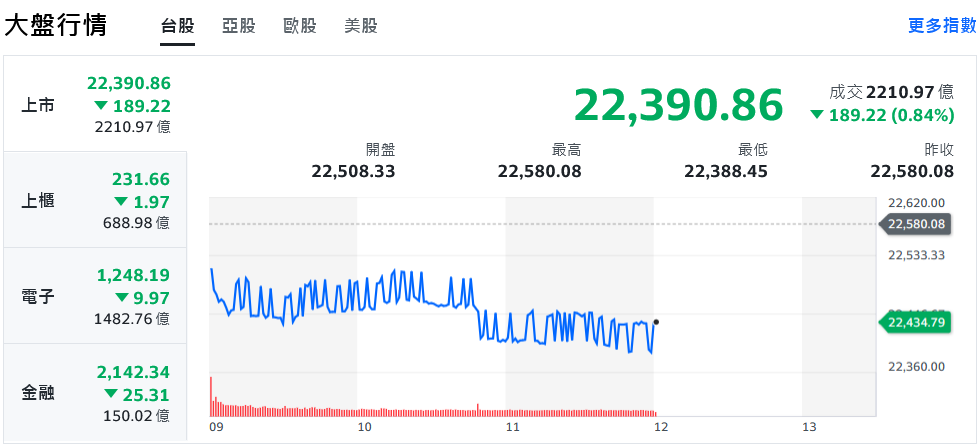This screenshot has height=448, width=978.
Task: Open the 更多指數 link
Action: pyautogui.click(x=941, y=26)
